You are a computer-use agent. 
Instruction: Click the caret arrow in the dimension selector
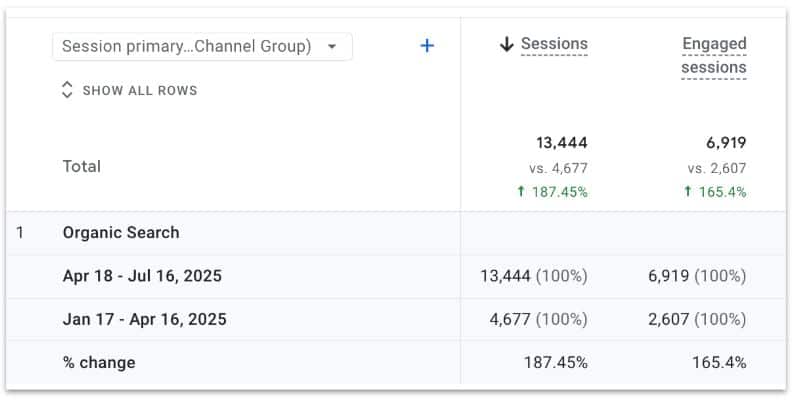click(332, 46)
